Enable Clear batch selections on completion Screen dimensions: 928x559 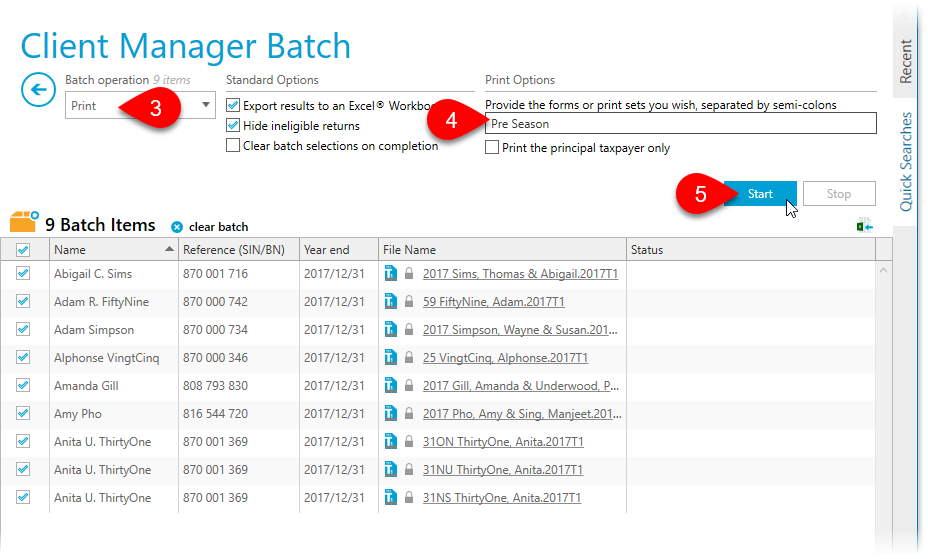point(233,146)
